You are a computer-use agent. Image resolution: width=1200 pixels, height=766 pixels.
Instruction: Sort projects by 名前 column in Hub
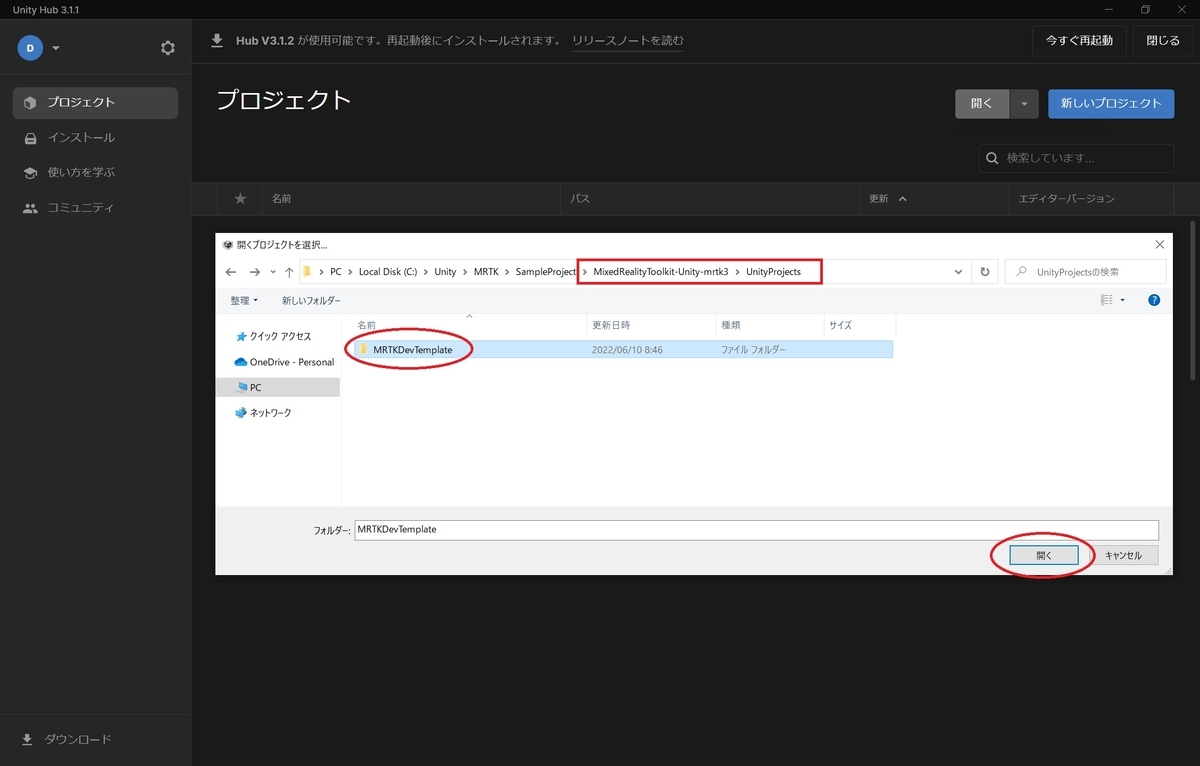(282, 199)
